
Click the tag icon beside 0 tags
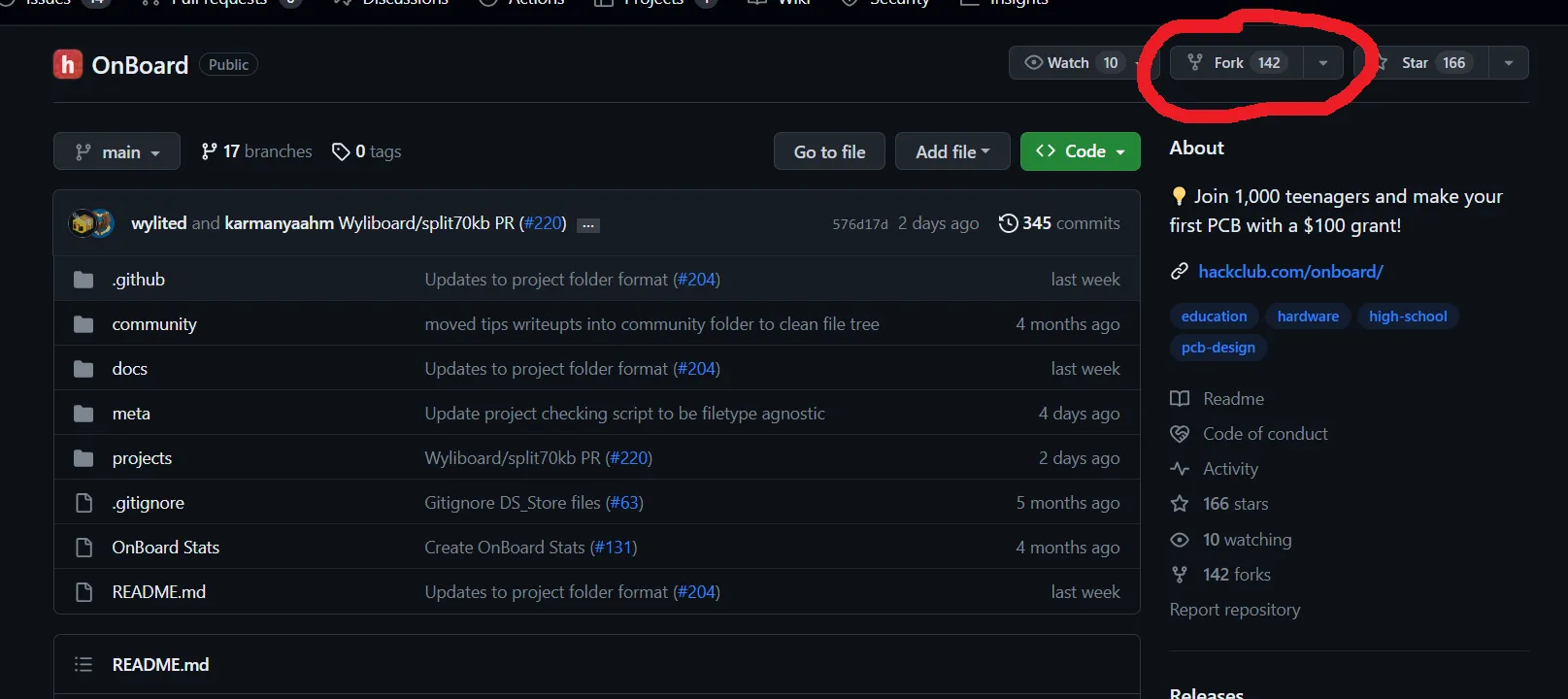coord(341,152)
